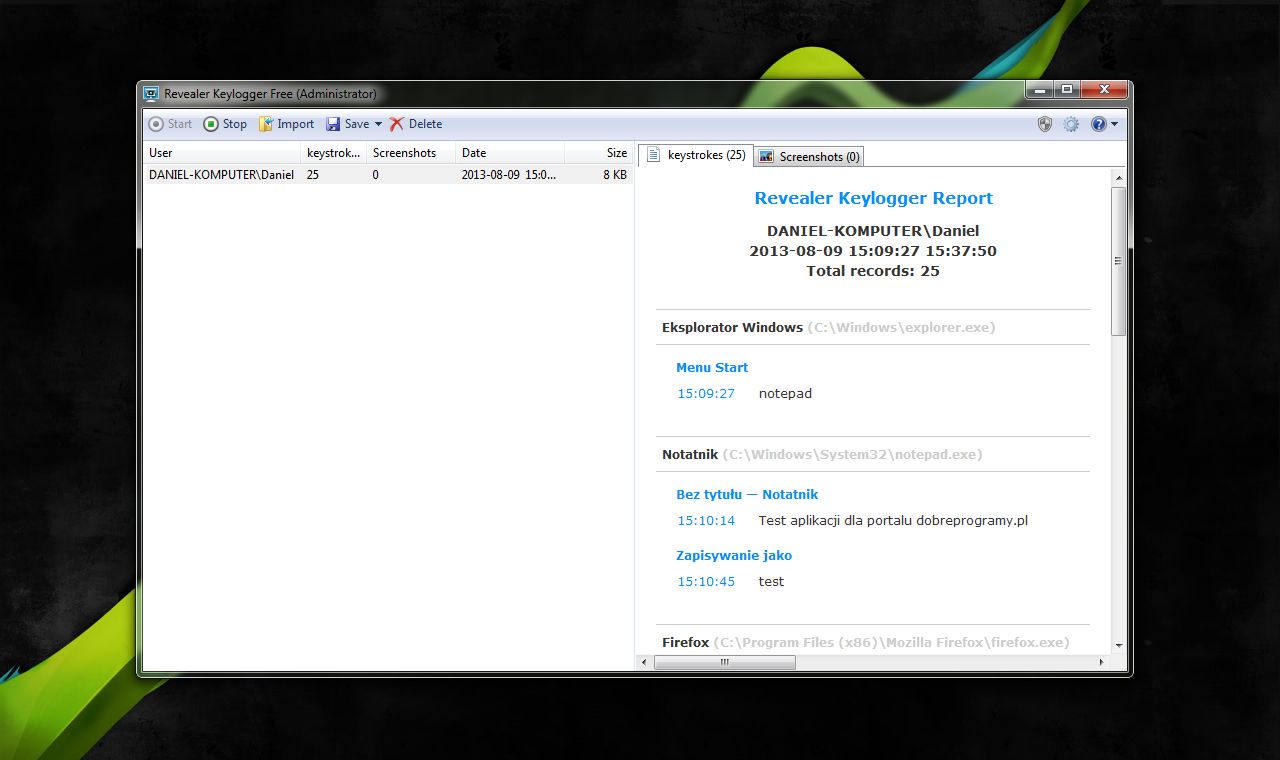This screenshot has height=760, width=1280.
Task: Click the logged text 'Test aplikacji dla portalu dobreprogramy.pl'
Action: pos(893,520)
